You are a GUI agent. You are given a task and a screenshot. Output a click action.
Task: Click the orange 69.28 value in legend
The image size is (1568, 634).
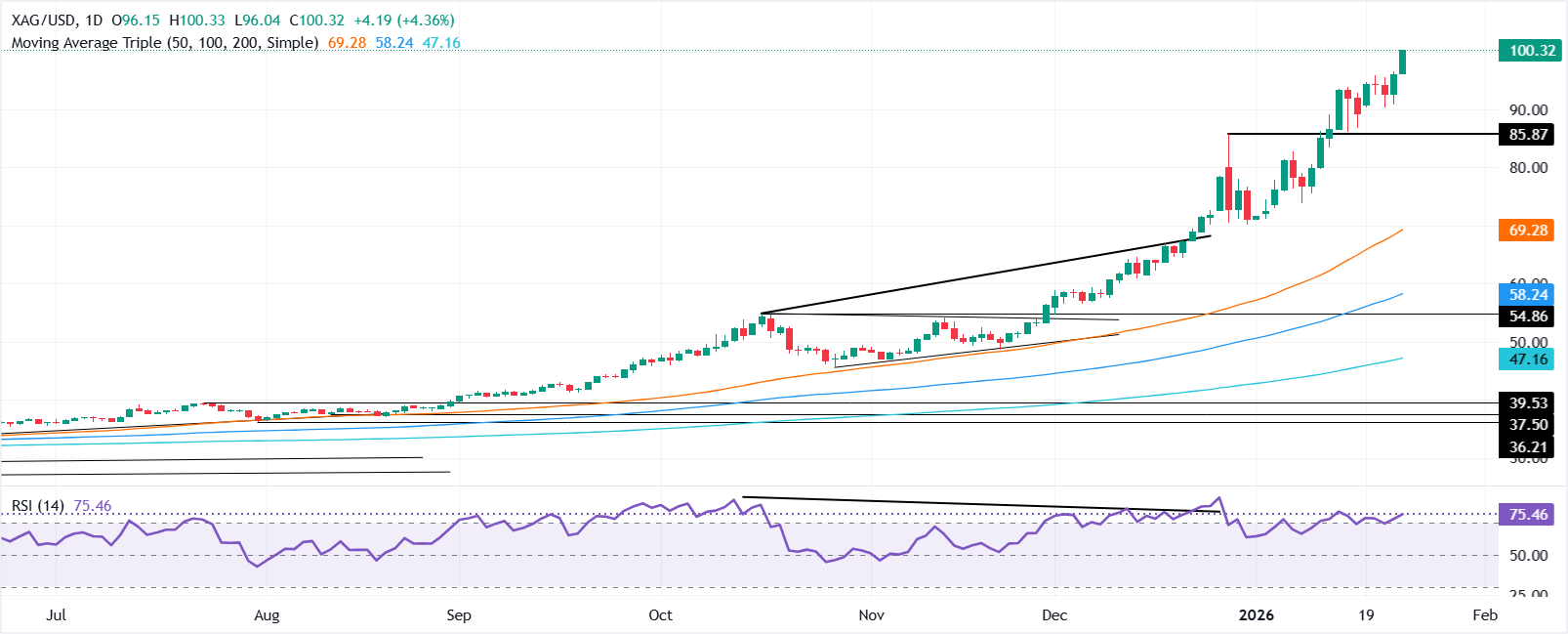347,43
